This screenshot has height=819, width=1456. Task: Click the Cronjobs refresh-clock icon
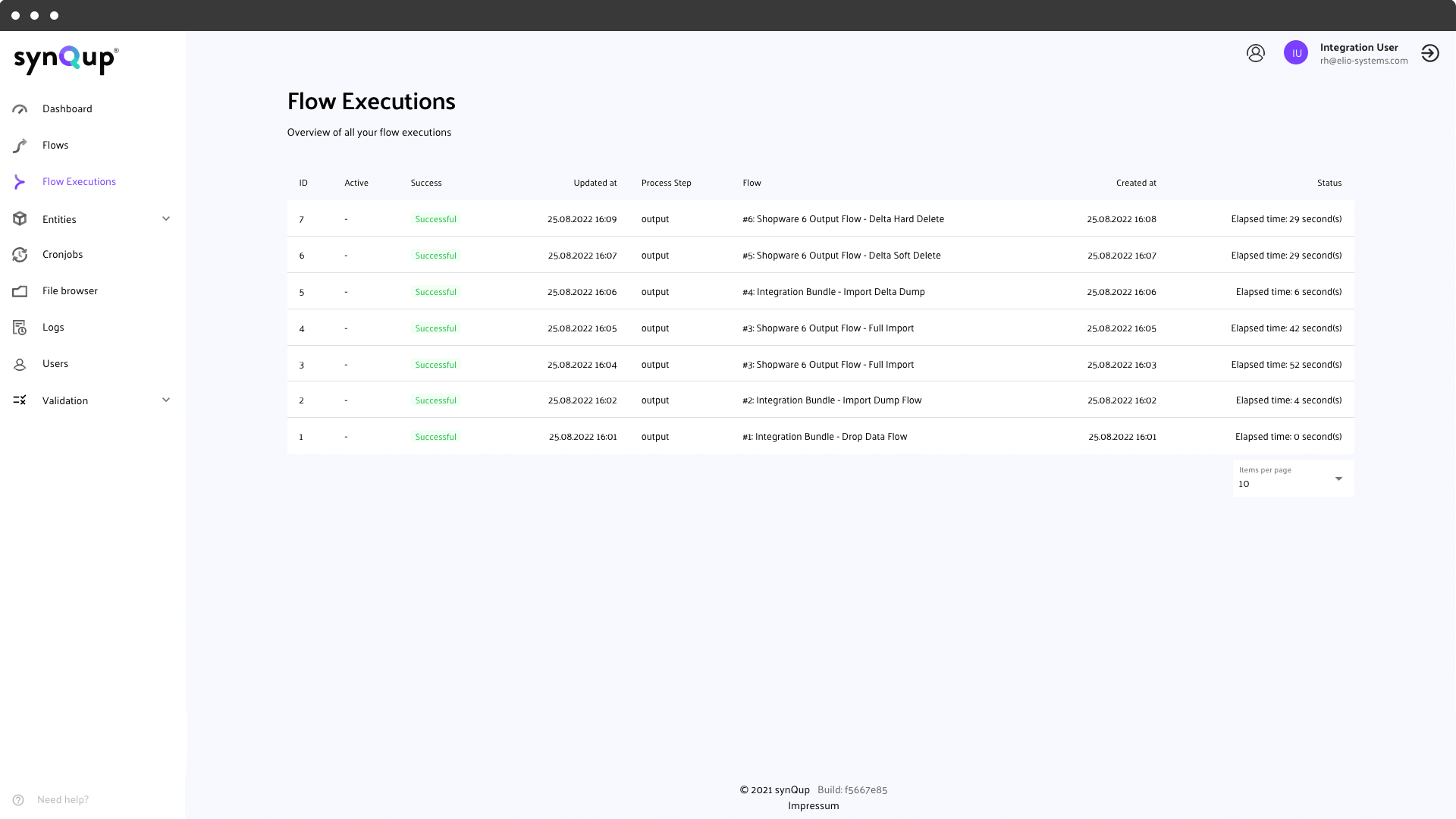click(x=20, y=255)
